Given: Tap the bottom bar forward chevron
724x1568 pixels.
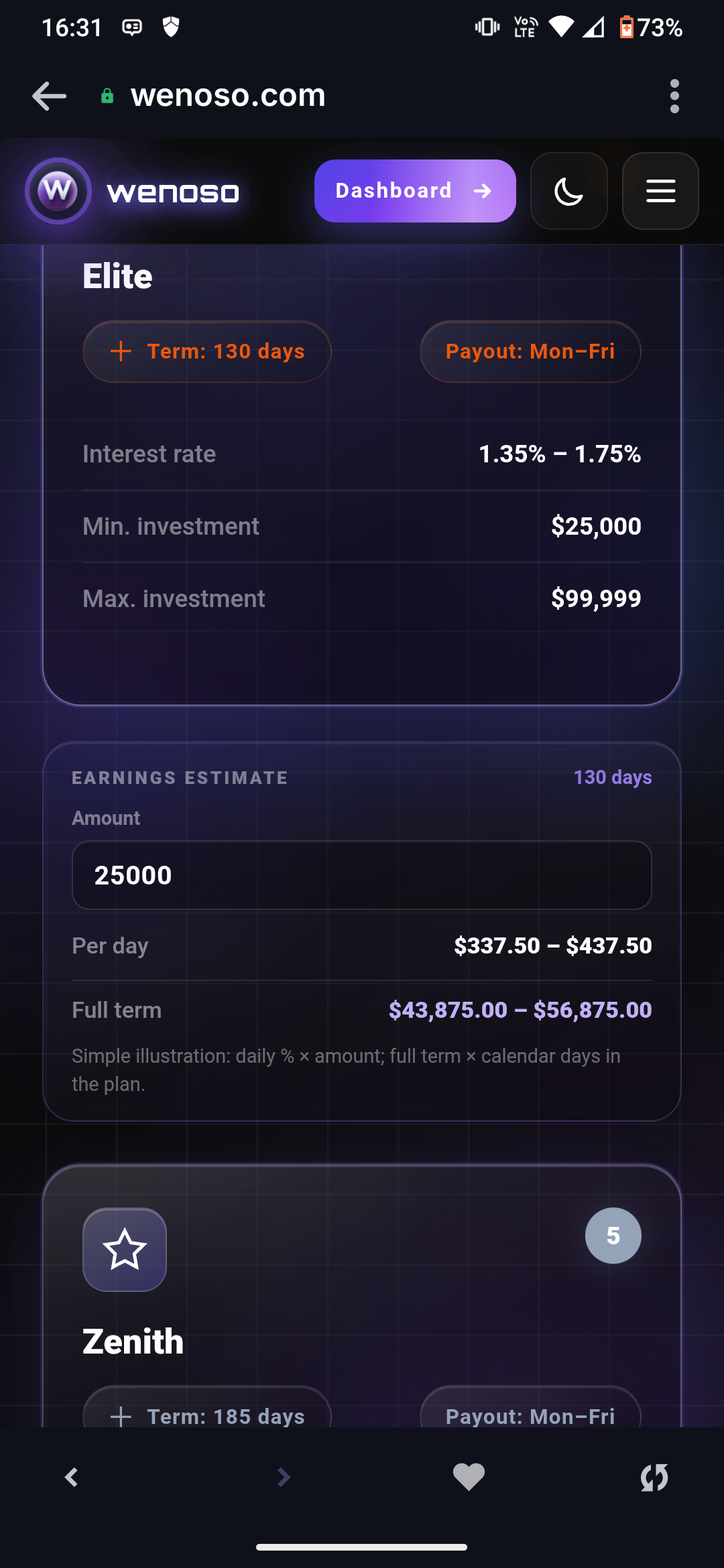Looking at the screenshot, I should click(x=284, y=1477).
